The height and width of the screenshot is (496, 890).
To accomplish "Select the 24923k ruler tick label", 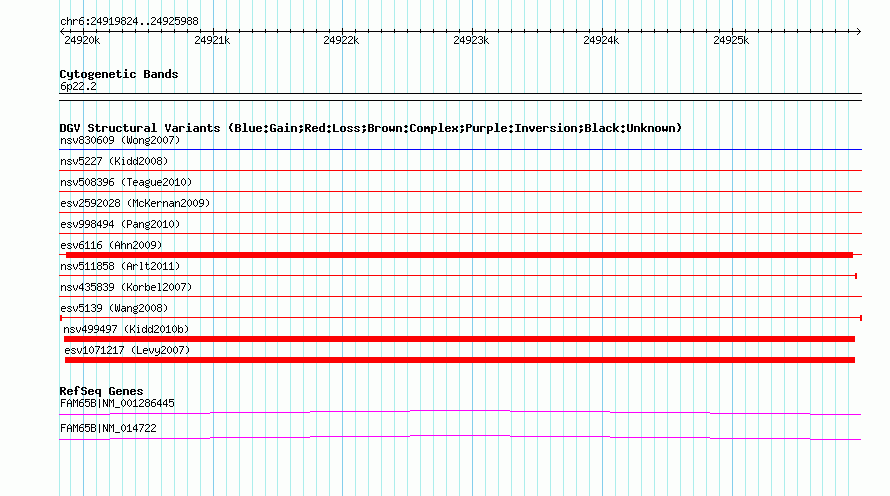I will pos(471,40).
